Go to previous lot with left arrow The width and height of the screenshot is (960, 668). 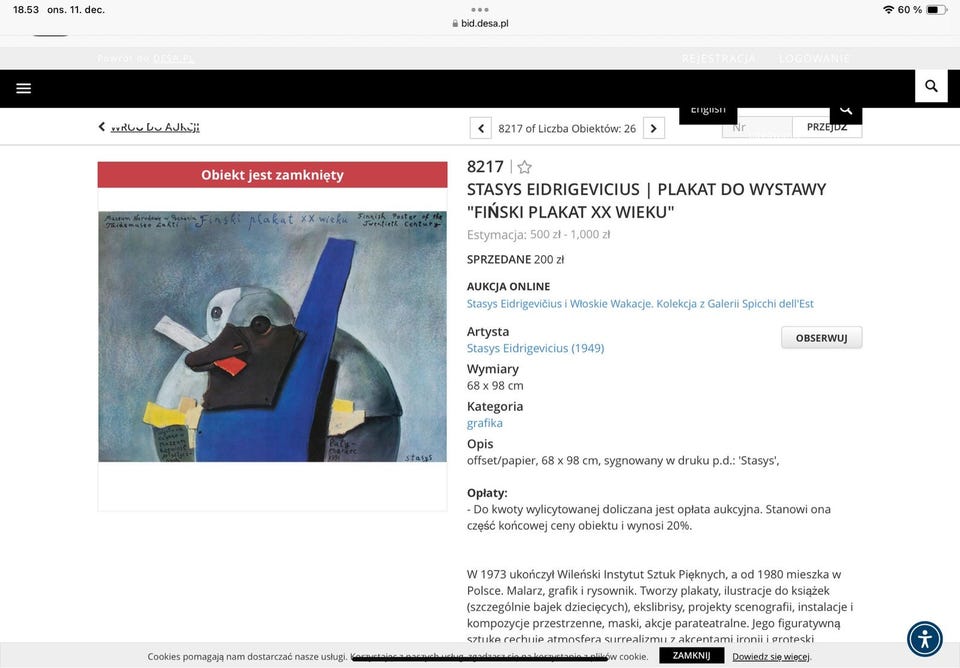coord(481,129)
